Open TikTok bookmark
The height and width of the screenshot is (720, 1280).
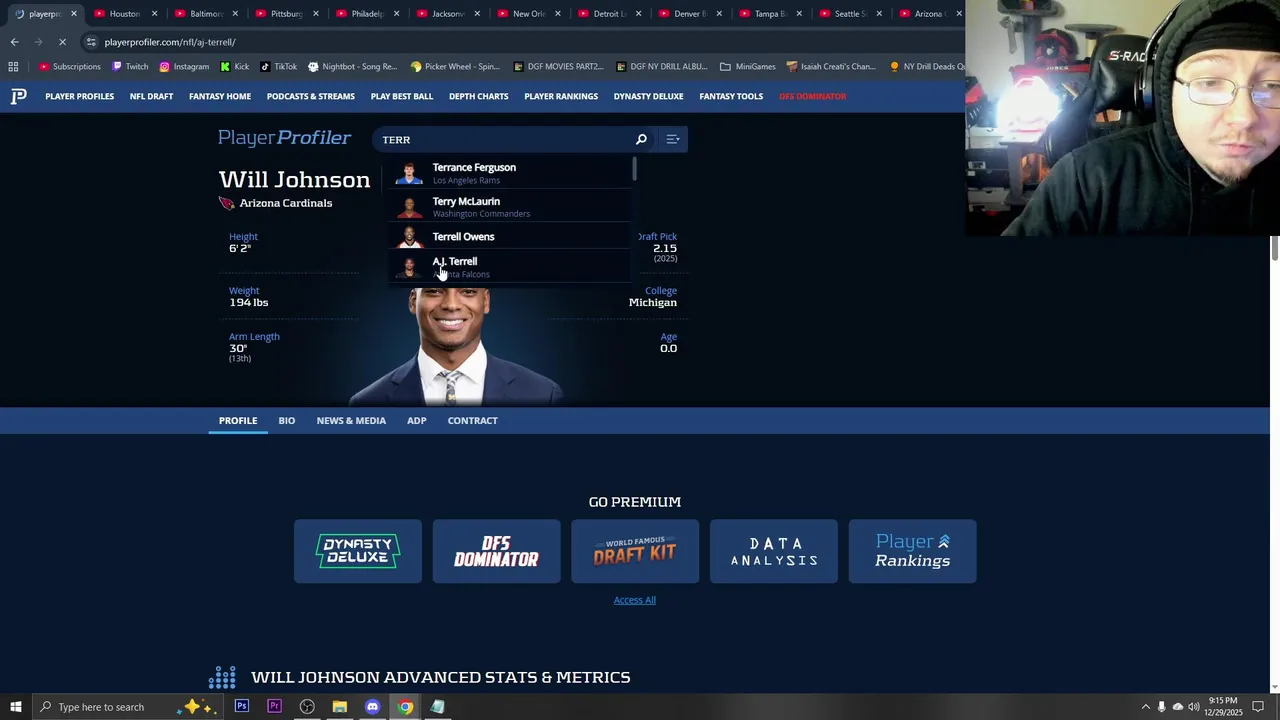click(278, 67)
